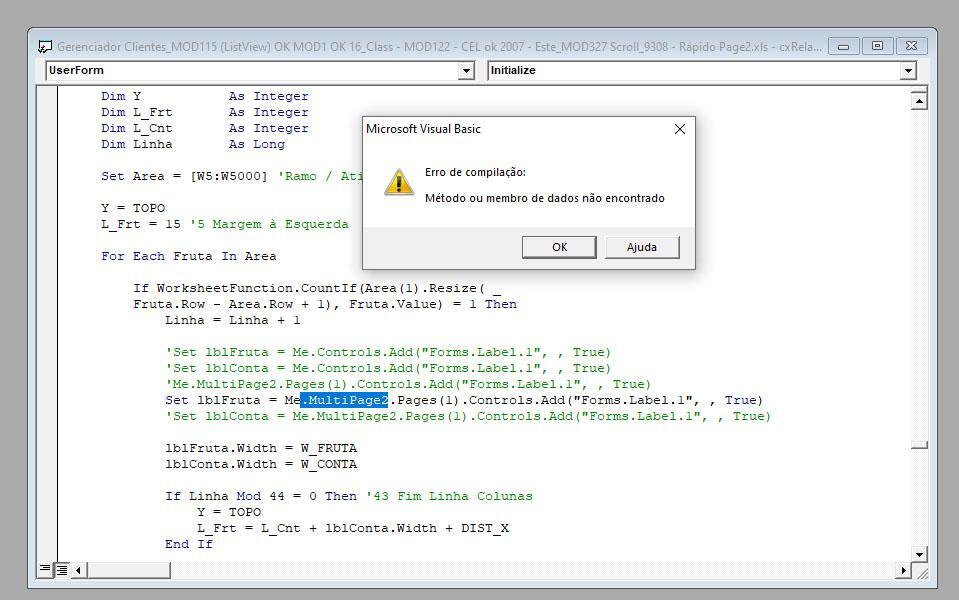Click vertical scrollbar up arrow
This screenshot has width=959, height=600.
pos(919,100)
